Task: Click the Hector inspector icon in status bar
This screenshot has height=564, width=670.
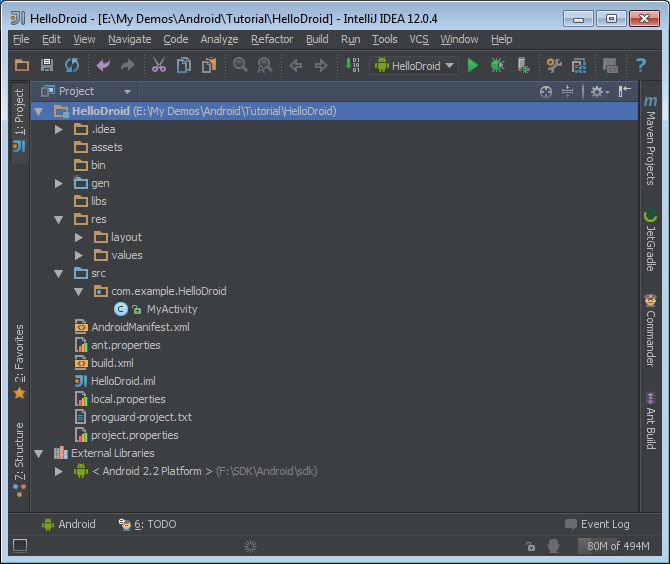Action: [x=553, y=546]
